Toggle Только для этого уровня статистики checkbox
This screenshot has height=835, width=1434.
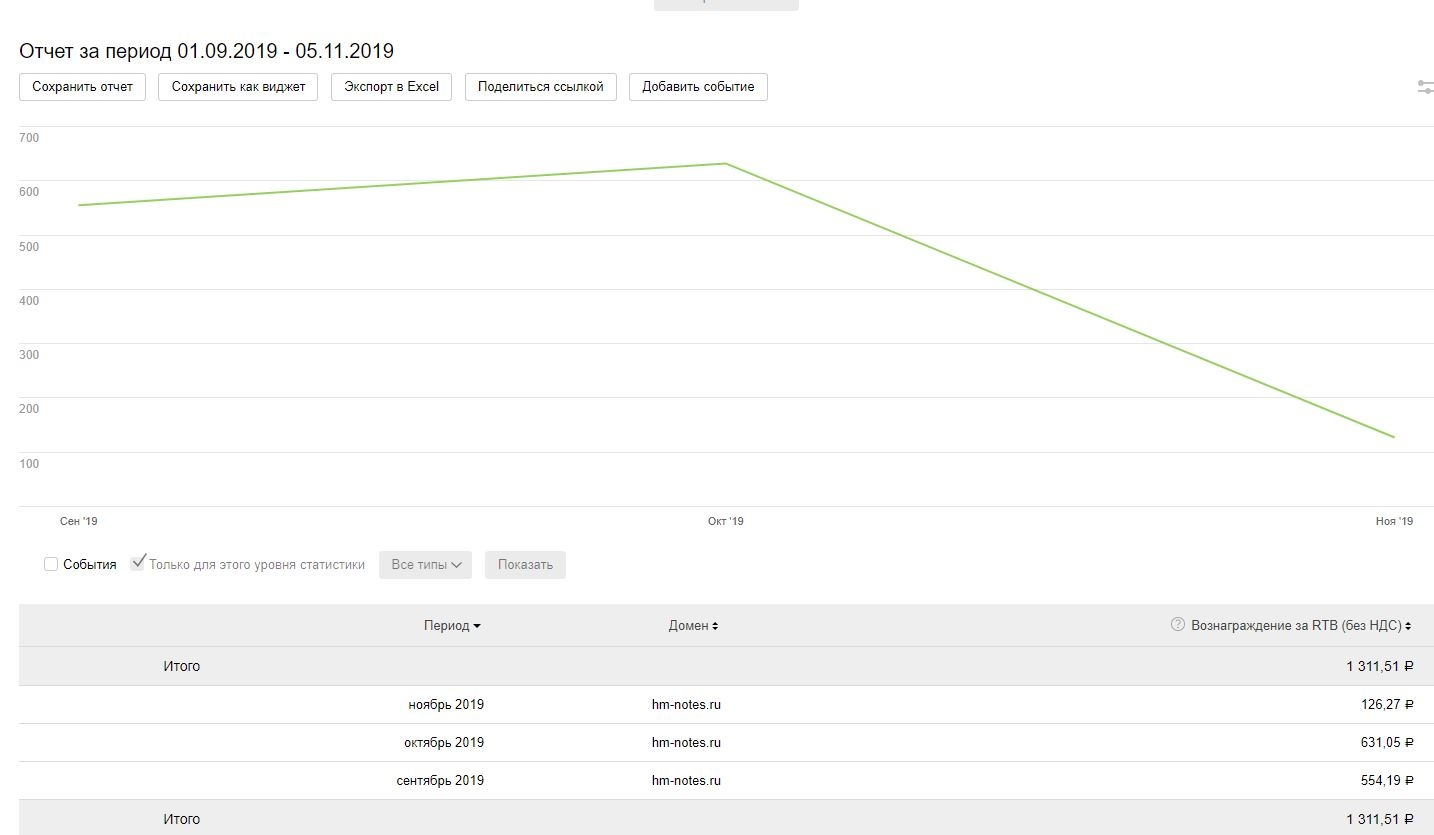coord(138,563)
